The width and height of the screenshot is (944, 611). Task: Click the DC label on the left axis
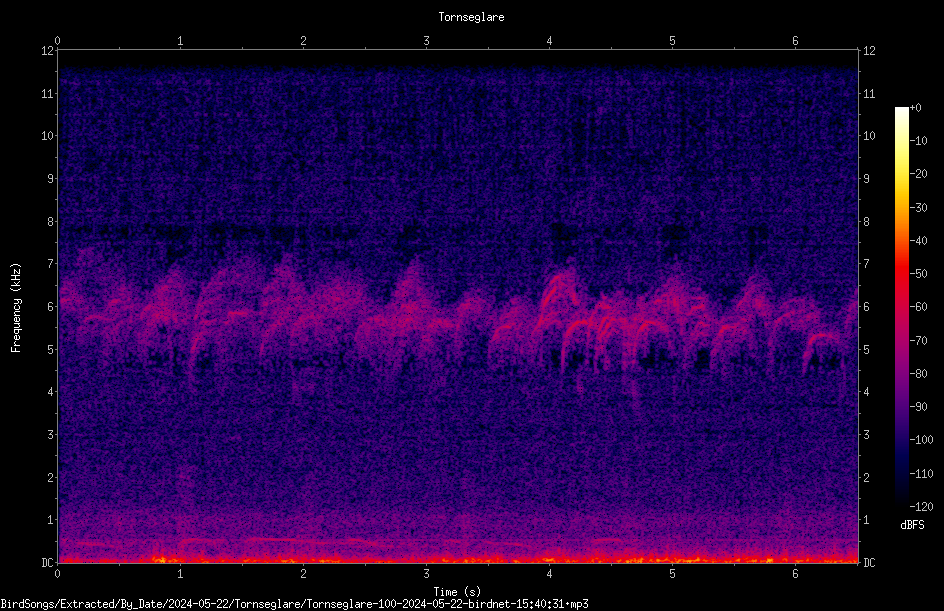click(x=47, y=562)
